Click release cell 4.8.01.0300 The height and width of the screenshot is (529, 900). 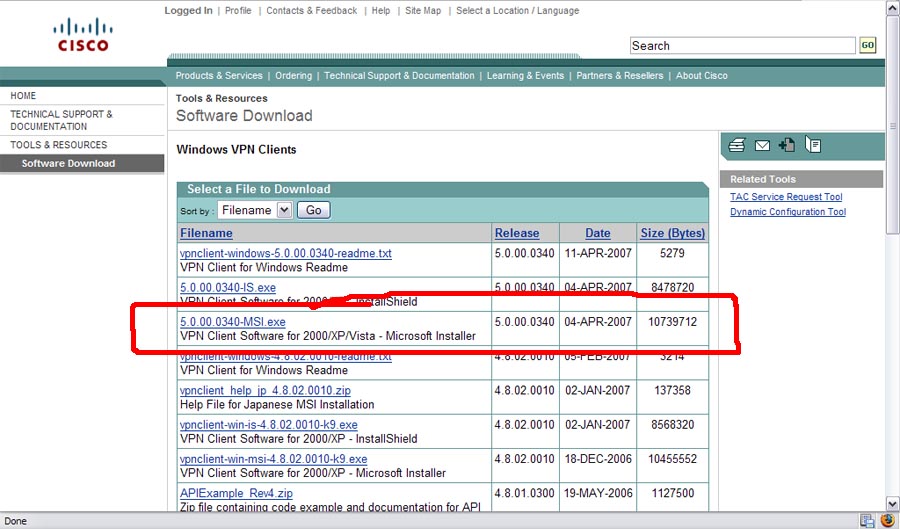[525, 493]
